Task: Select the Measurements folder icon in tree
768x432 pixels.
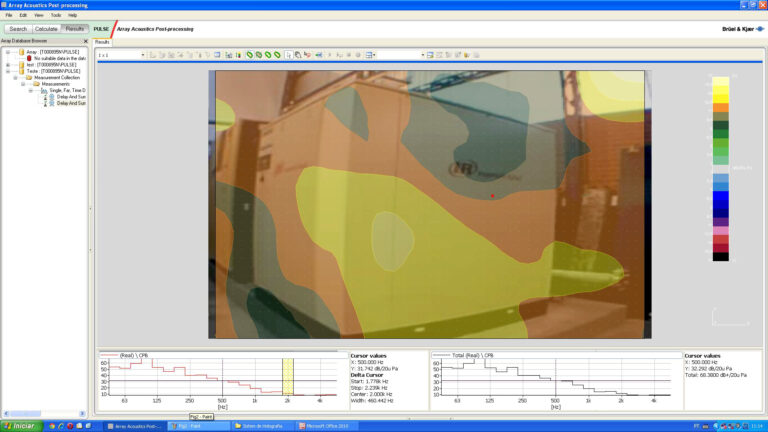Action: pyautogui.click(x=36, y=84)
